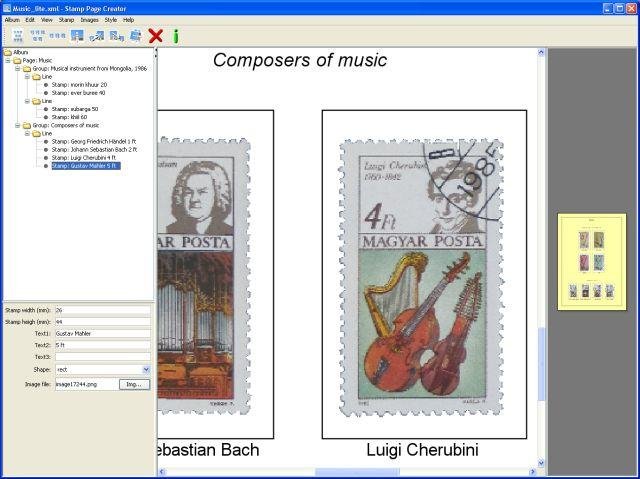The width and height of the screenshot is (640, 479).
Task: Click the toolbar icon with diagonal arrow pointing down-right
Action: [x=117, y=36]
